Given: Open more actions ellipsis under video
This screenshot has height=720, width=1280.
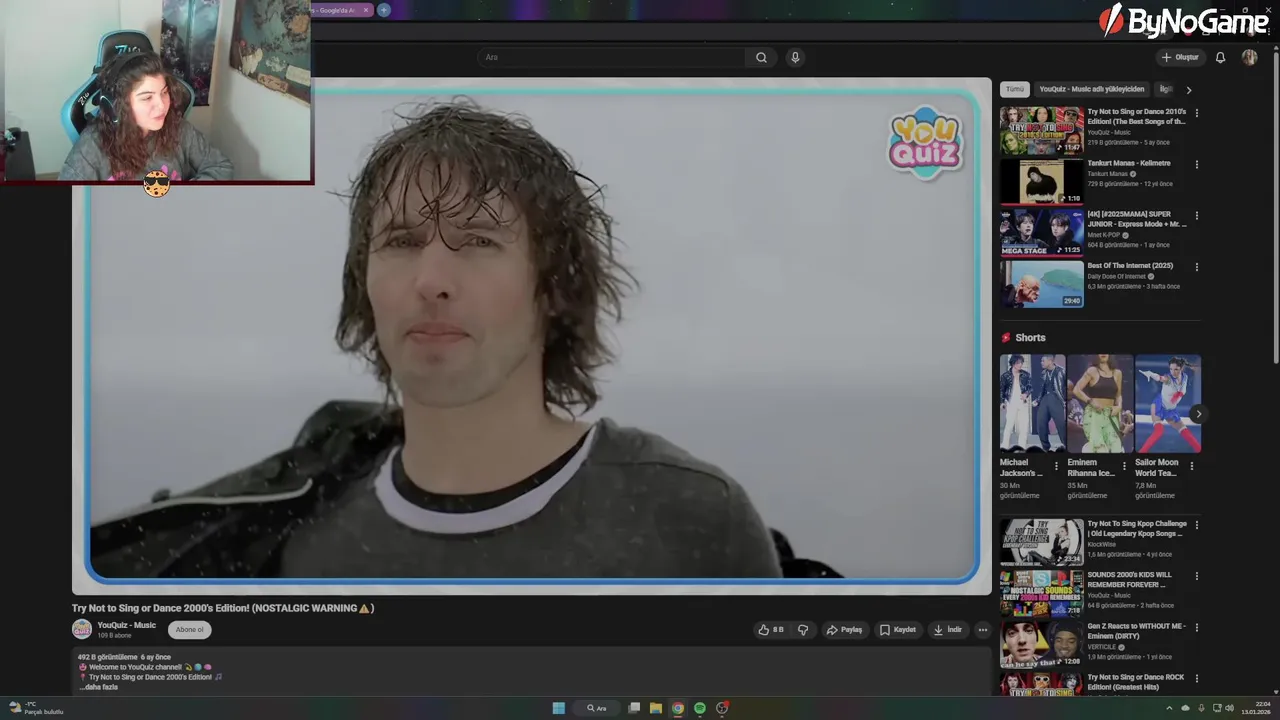Looking at the screenshot, I should (x=982, y=630).
